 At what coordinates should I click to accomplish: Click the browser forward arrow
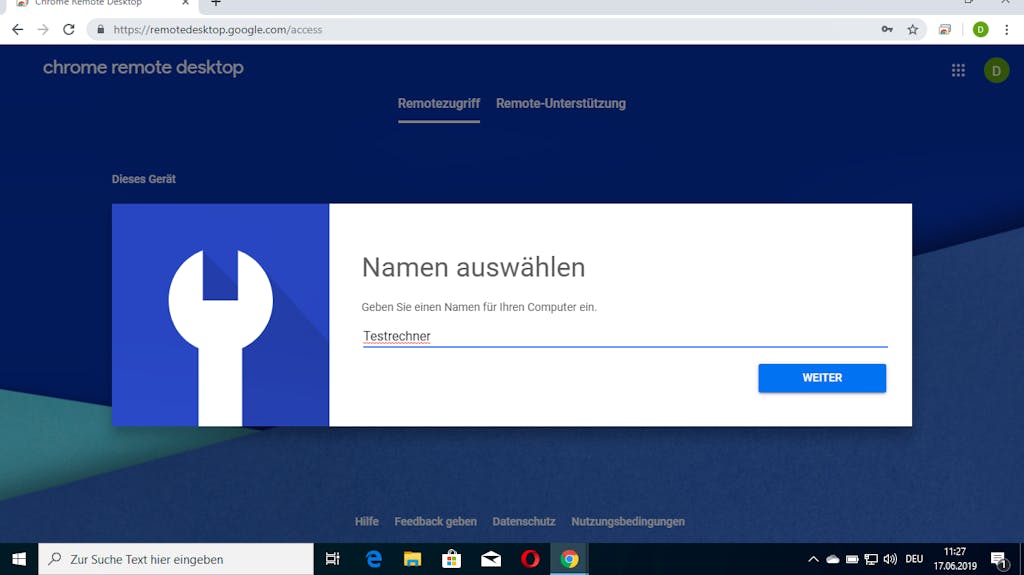(43, 29)
